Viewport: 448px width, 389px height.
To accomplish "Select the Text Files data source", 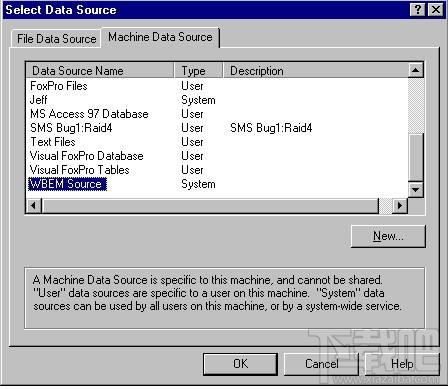I will click(53, 142).
